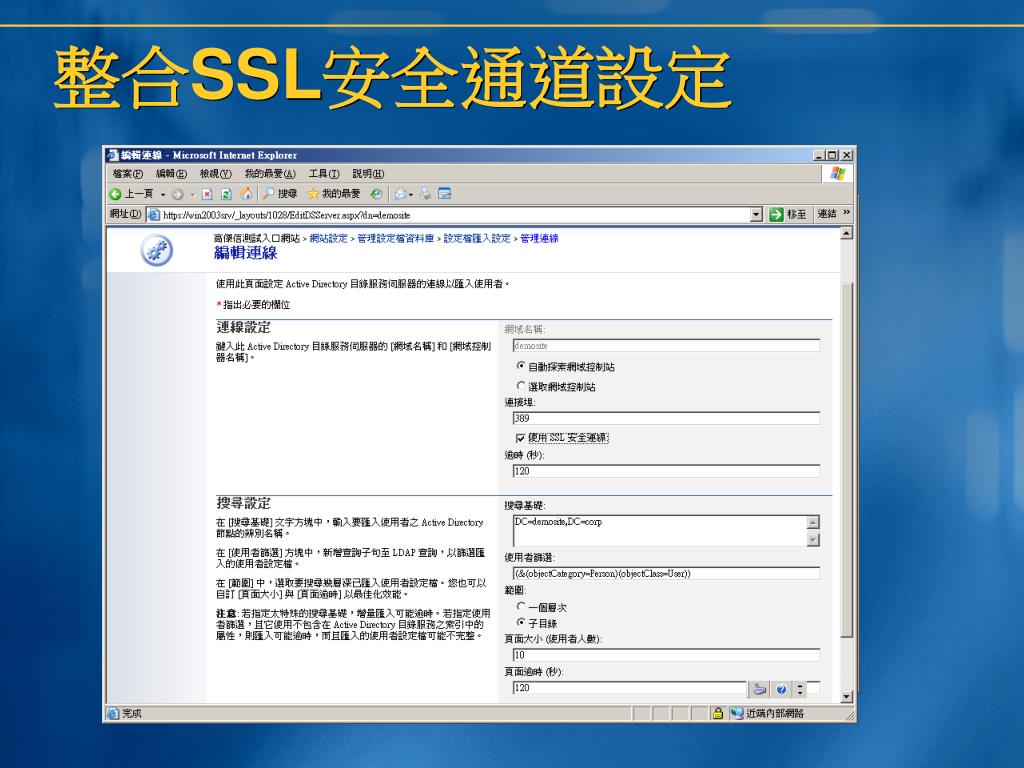Click the page scrollbar up arrow

point(846,233)
